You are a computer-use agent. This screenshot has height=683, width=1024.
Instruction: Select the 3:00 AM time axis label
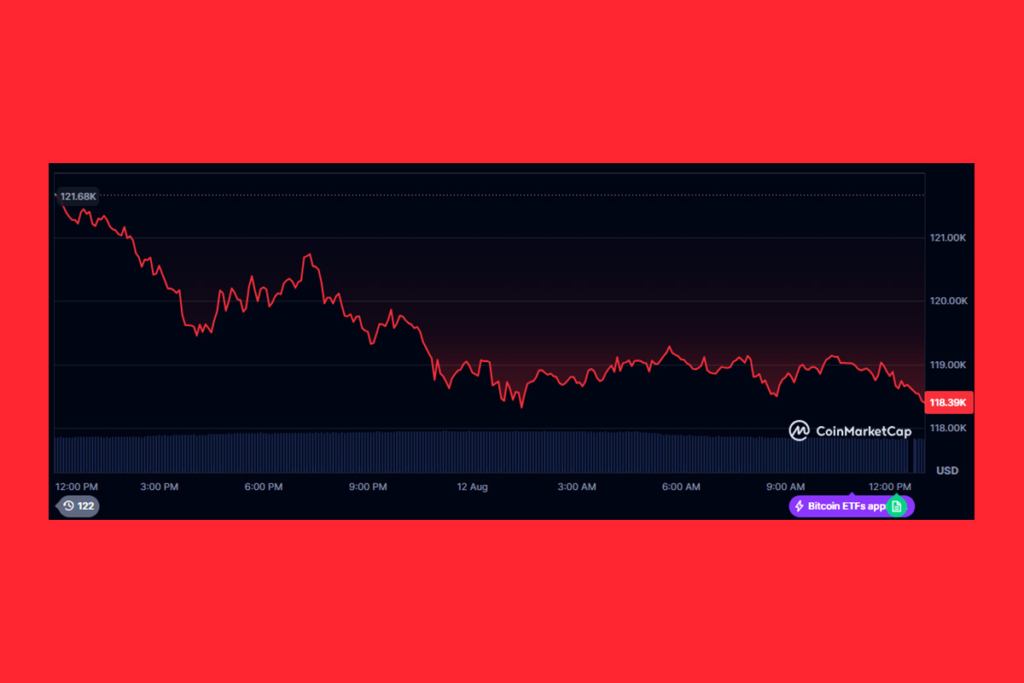[576, 487]
